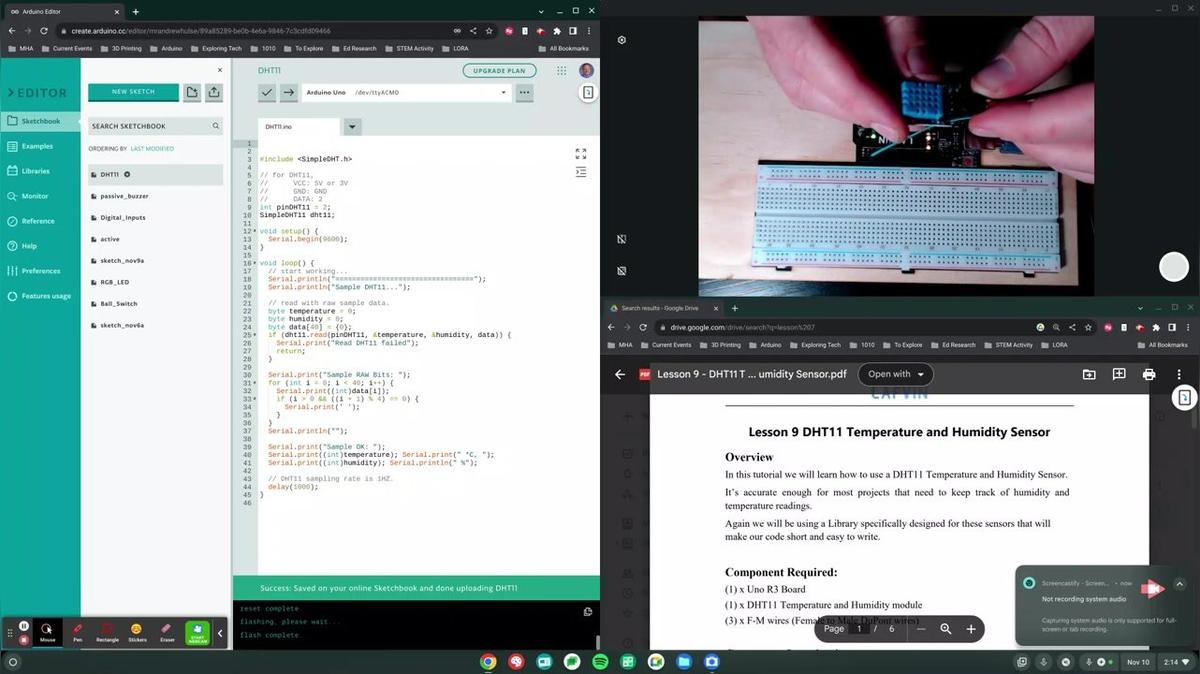Screen dimensions: 1200x674
Task: Click the Upload arrow button in Arduino Editor
Action: point(289,92)
